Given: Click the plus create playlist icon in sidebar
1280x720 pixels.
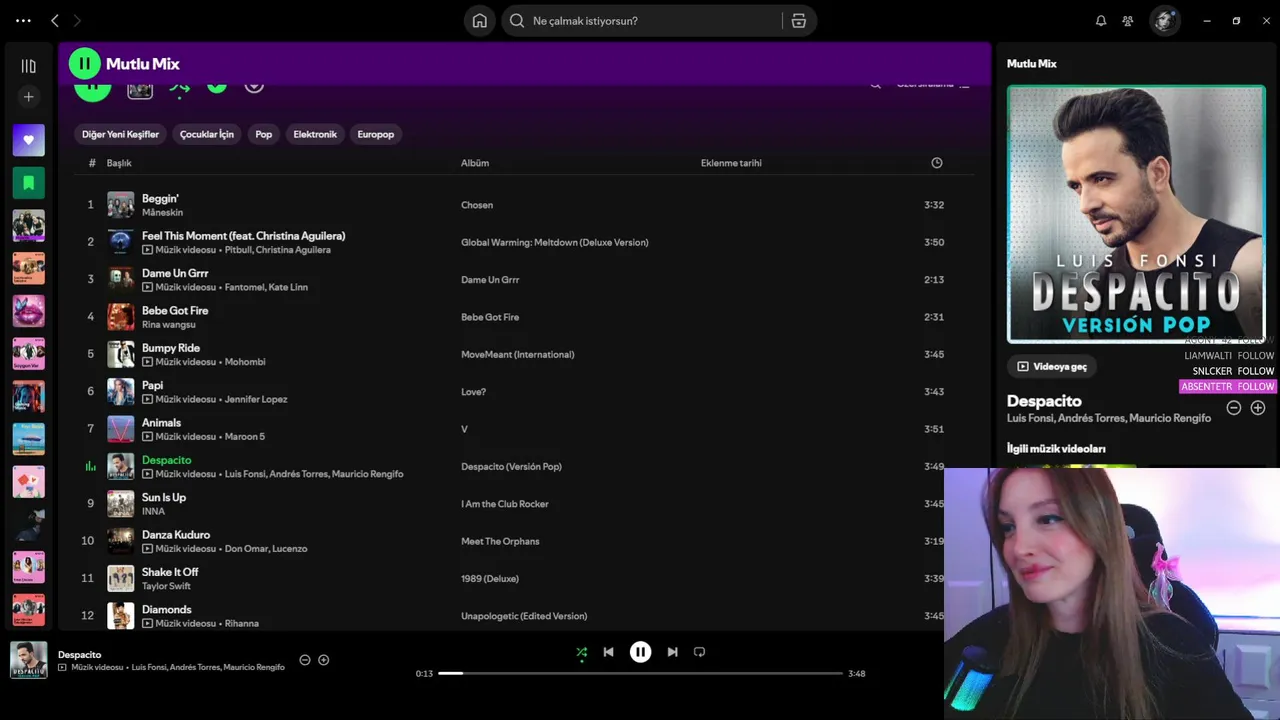Looking at the screenshot, I should click(28, 97).
